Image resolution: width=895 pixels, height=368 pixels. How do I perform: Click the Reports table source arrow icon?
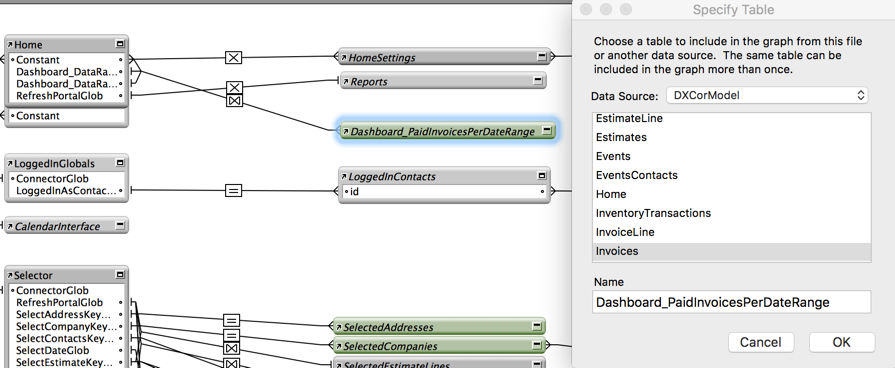(x=346, y=82)
